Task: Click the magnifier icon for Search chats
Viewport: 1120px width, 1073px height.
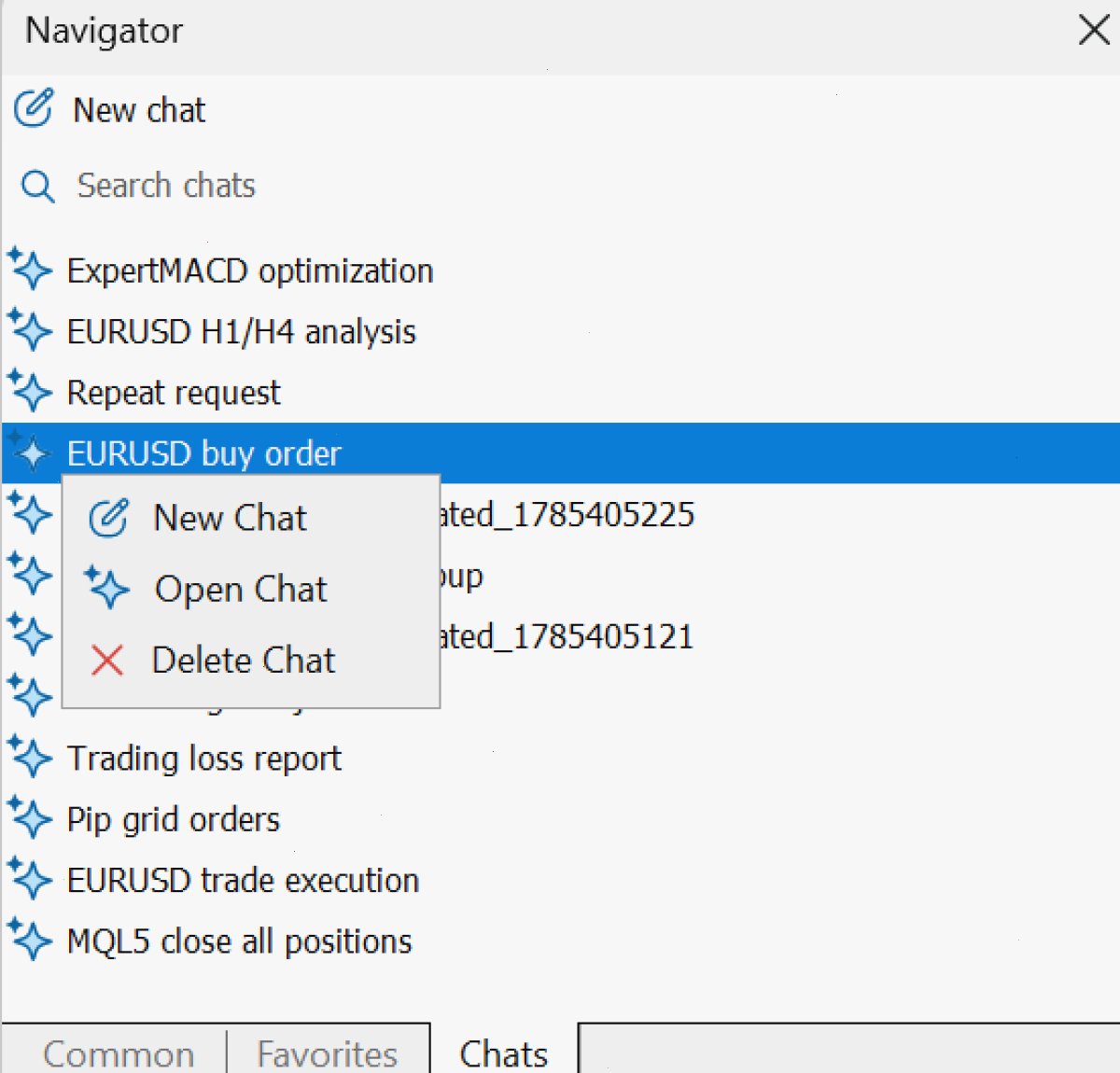Action: (x=37, y=186)
